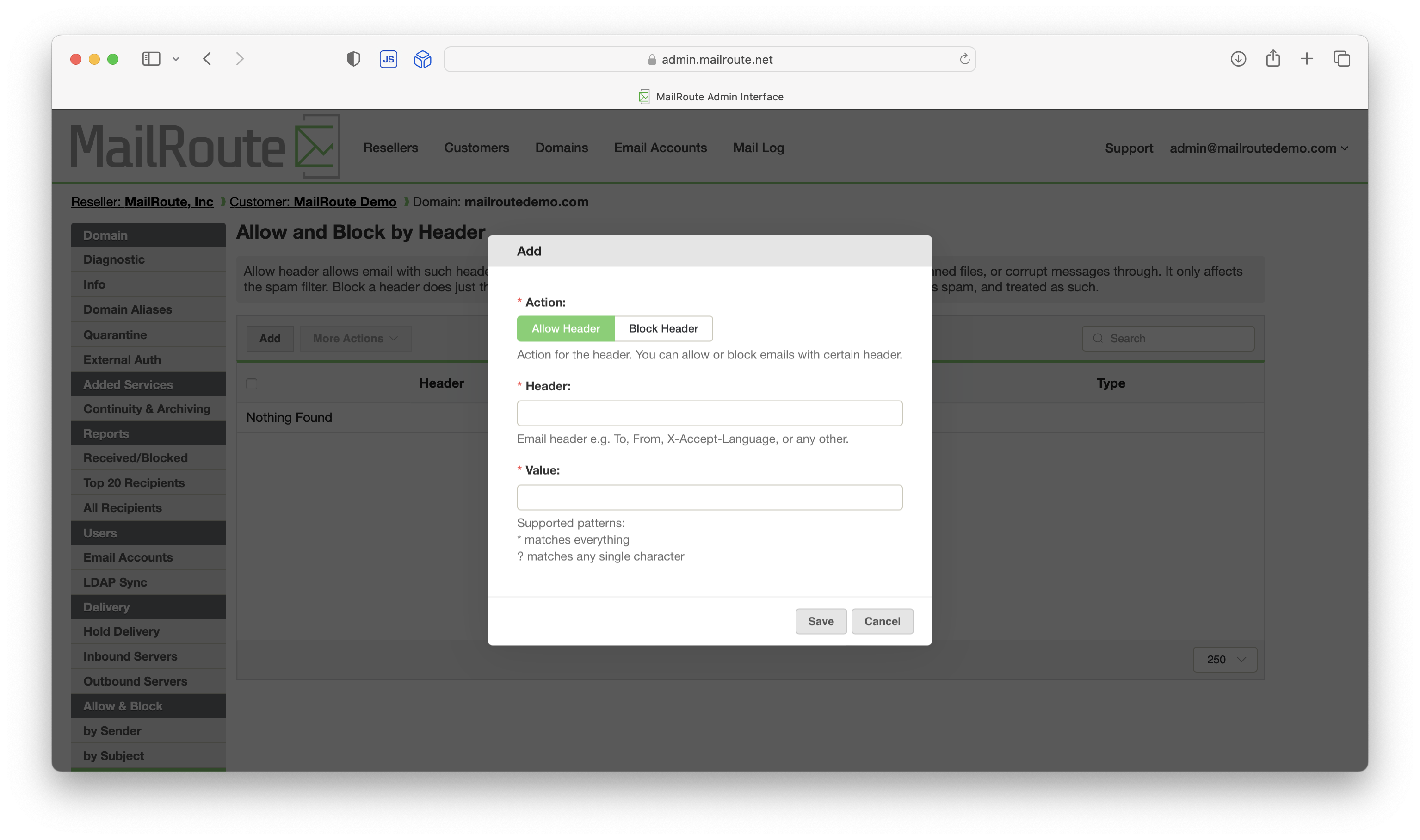
Task: Click the Header input field
Action: coord(709,413)
